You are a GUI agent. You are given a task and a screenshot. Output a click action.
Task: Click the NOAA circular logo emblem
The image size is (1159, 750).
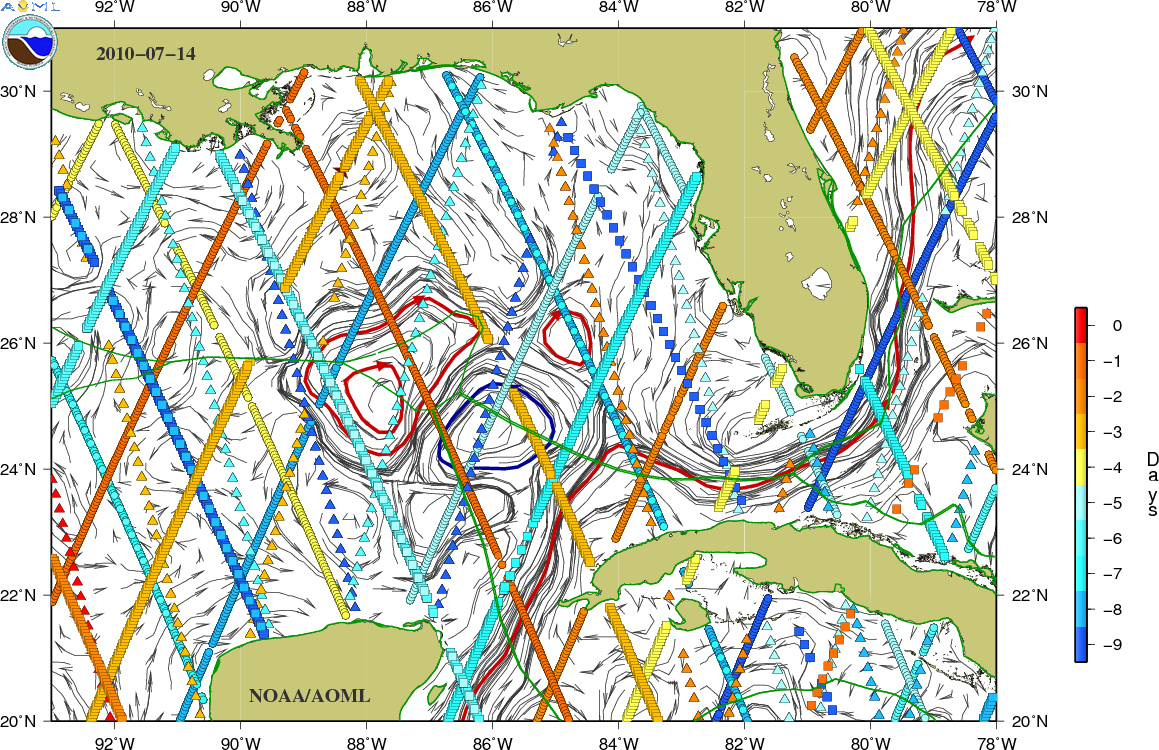[29, 42]
